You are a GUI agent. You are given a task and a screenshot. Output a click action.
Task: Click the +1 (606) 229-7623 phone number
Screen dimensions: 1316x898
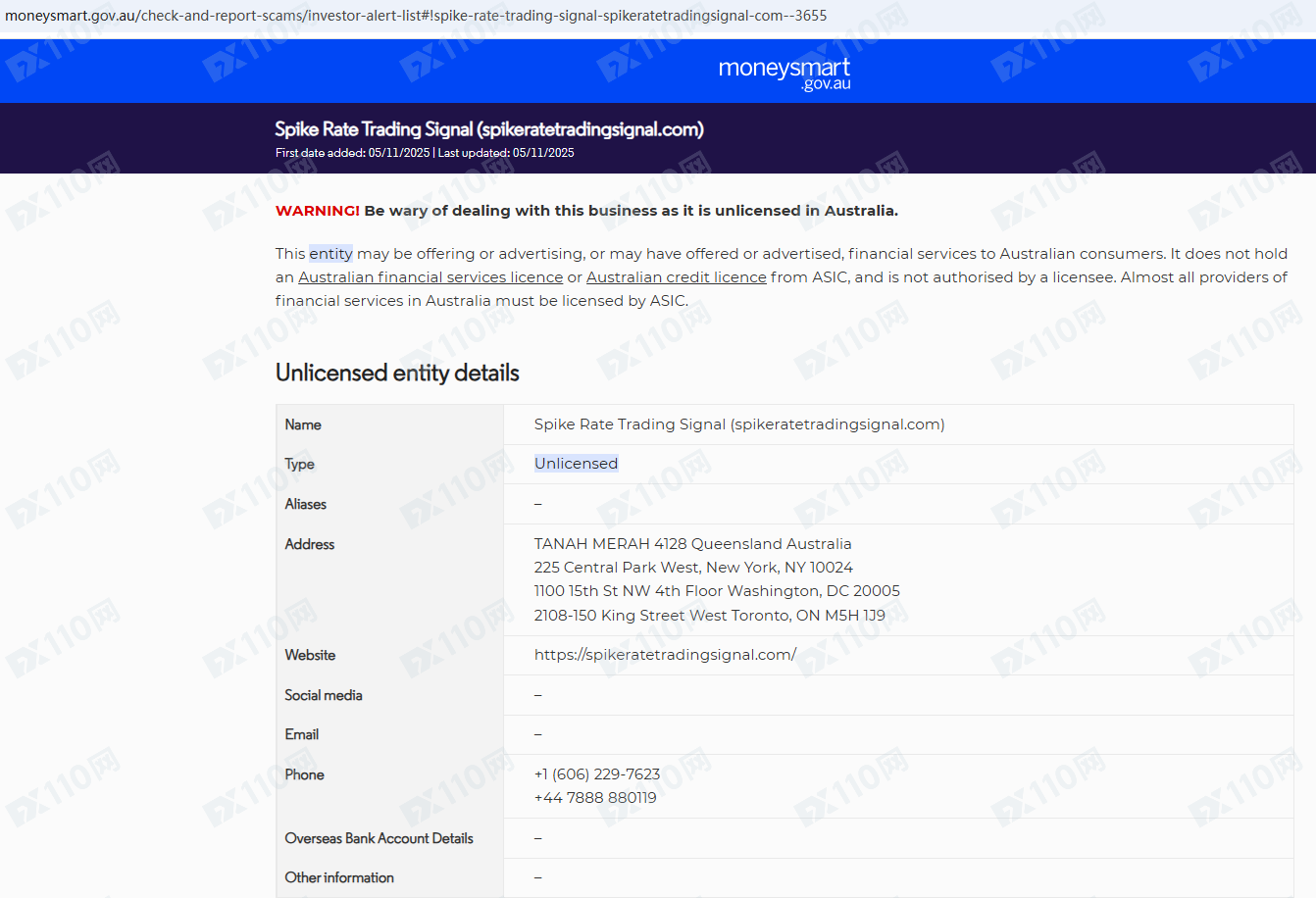click(596, 774)
